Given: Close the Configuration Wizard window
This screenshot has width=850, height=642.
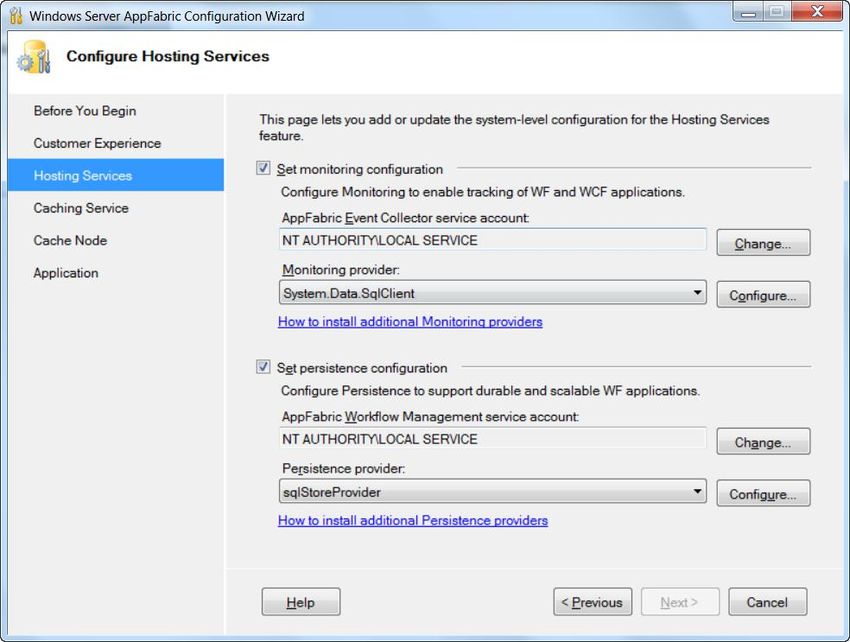Looking at the screenshot, I should [x=816, y=12].
